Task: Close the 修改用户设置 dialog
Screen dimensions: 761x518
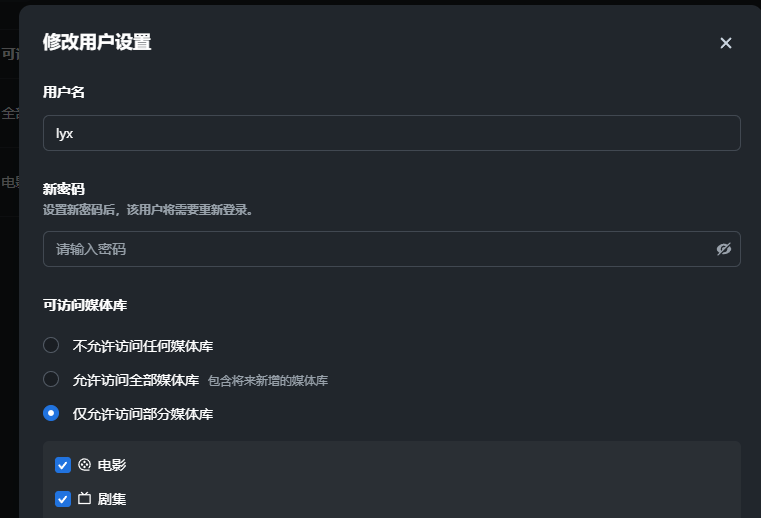Action: coord(726,43)
